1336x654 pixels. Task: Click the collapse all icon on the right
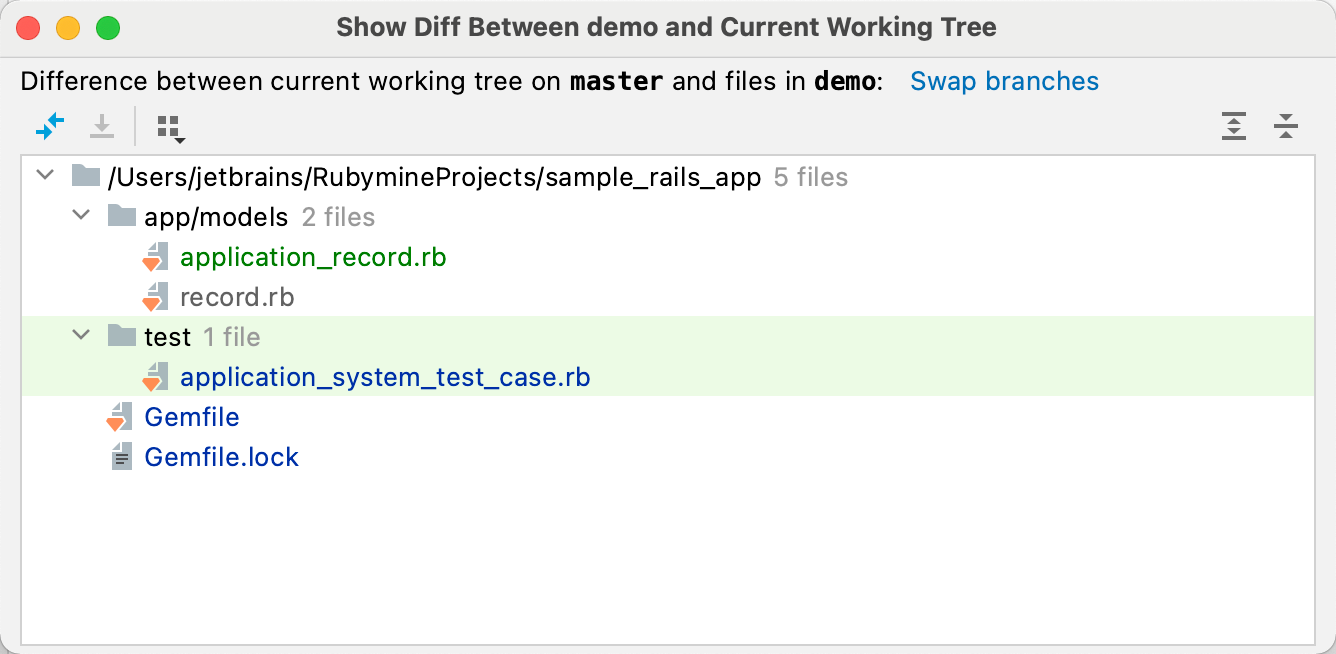click(x=1286, y=127)
